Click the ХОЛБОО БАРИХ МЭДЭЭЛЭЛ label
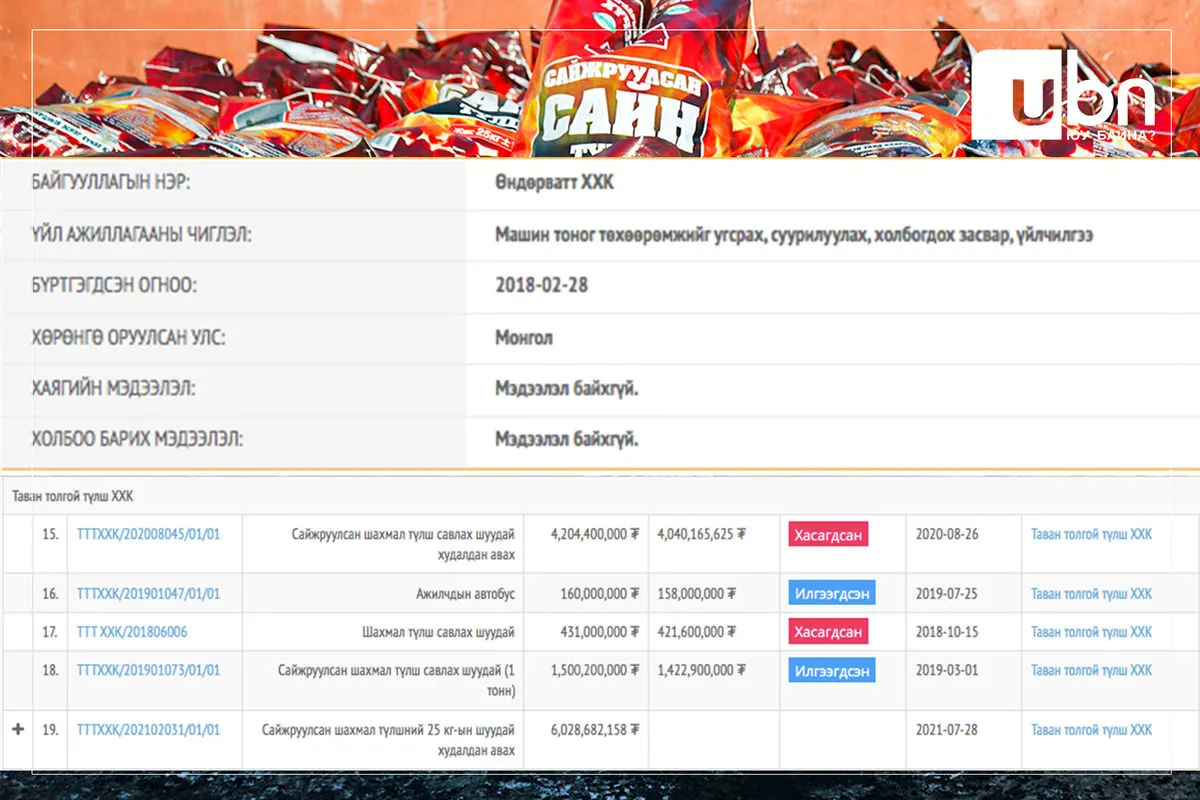1200x800 pixels. (137, 439)
